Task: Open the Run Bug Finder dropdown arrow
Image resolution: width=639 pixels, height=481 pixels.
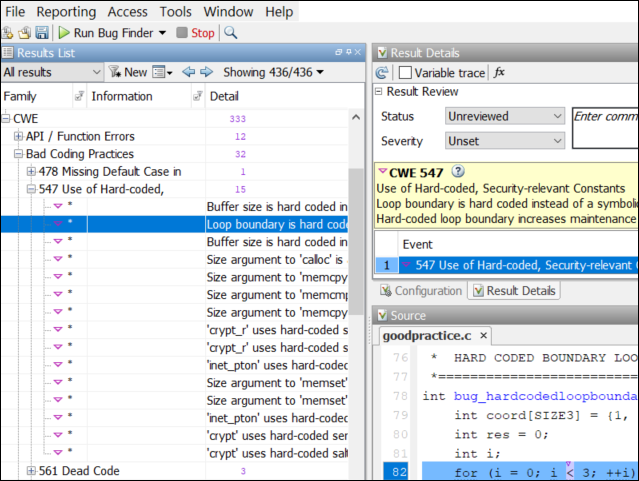Action: 162,33
